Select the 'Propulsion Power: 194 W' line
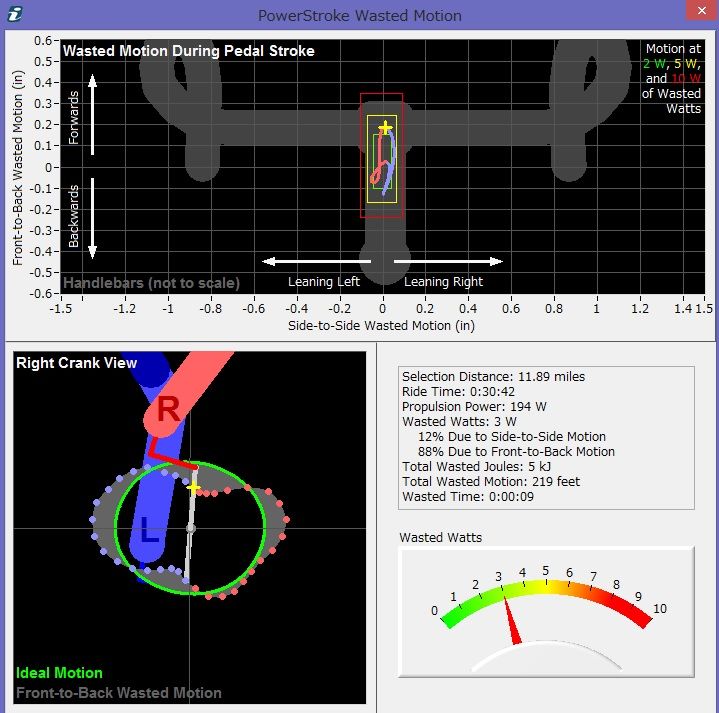The height and width of the screenshot is (713, 719). (474, 407)
